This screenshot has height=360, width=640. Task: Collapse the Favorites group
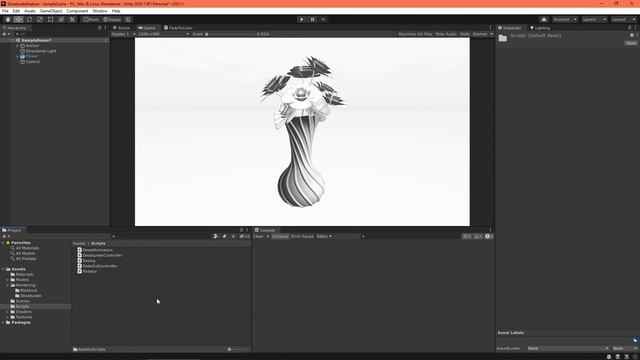tap(3, 243)
